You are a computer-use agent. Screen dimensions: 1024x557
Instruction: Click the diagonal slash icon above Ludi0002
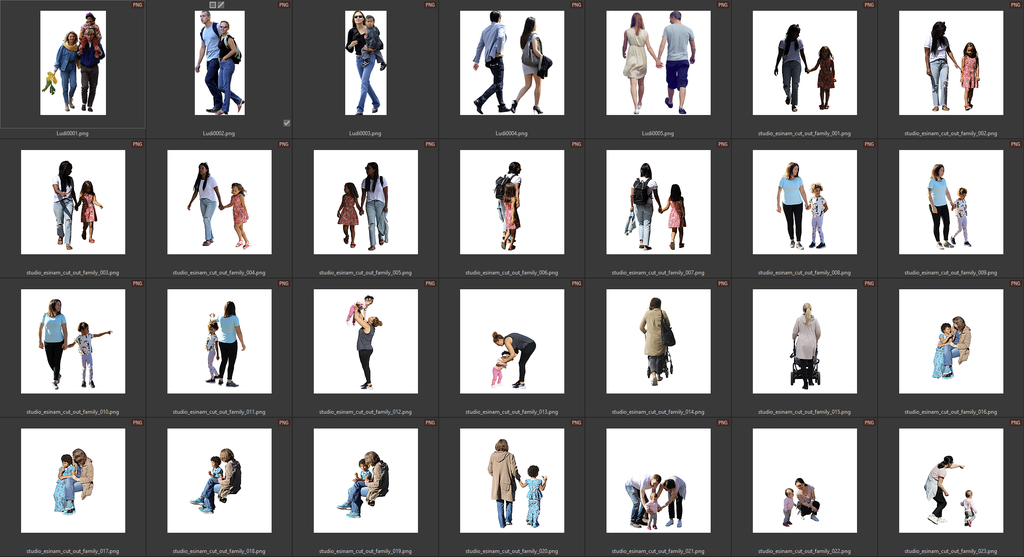222,5
